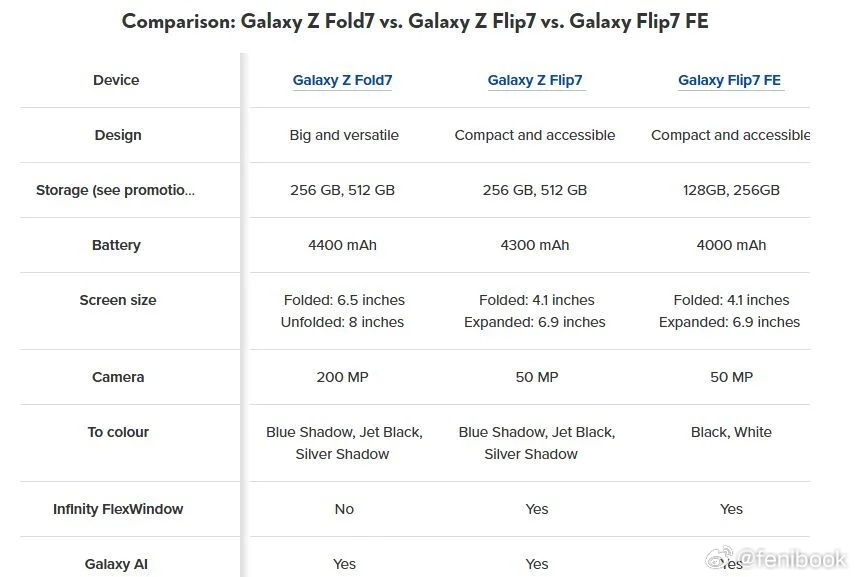Click the Screen size row label

[118, 300]
